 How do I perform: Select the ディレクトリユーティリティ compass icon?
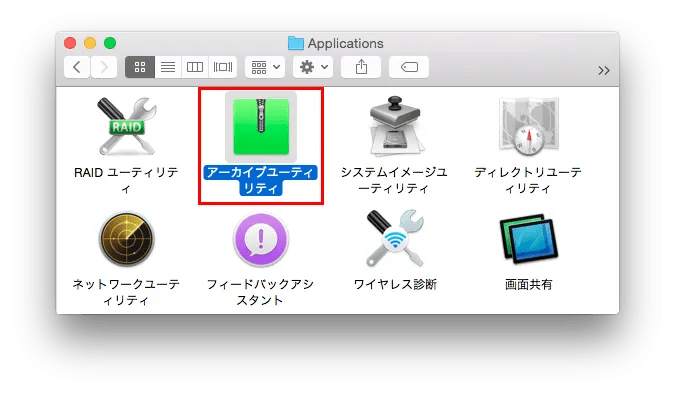click(529, 126)
